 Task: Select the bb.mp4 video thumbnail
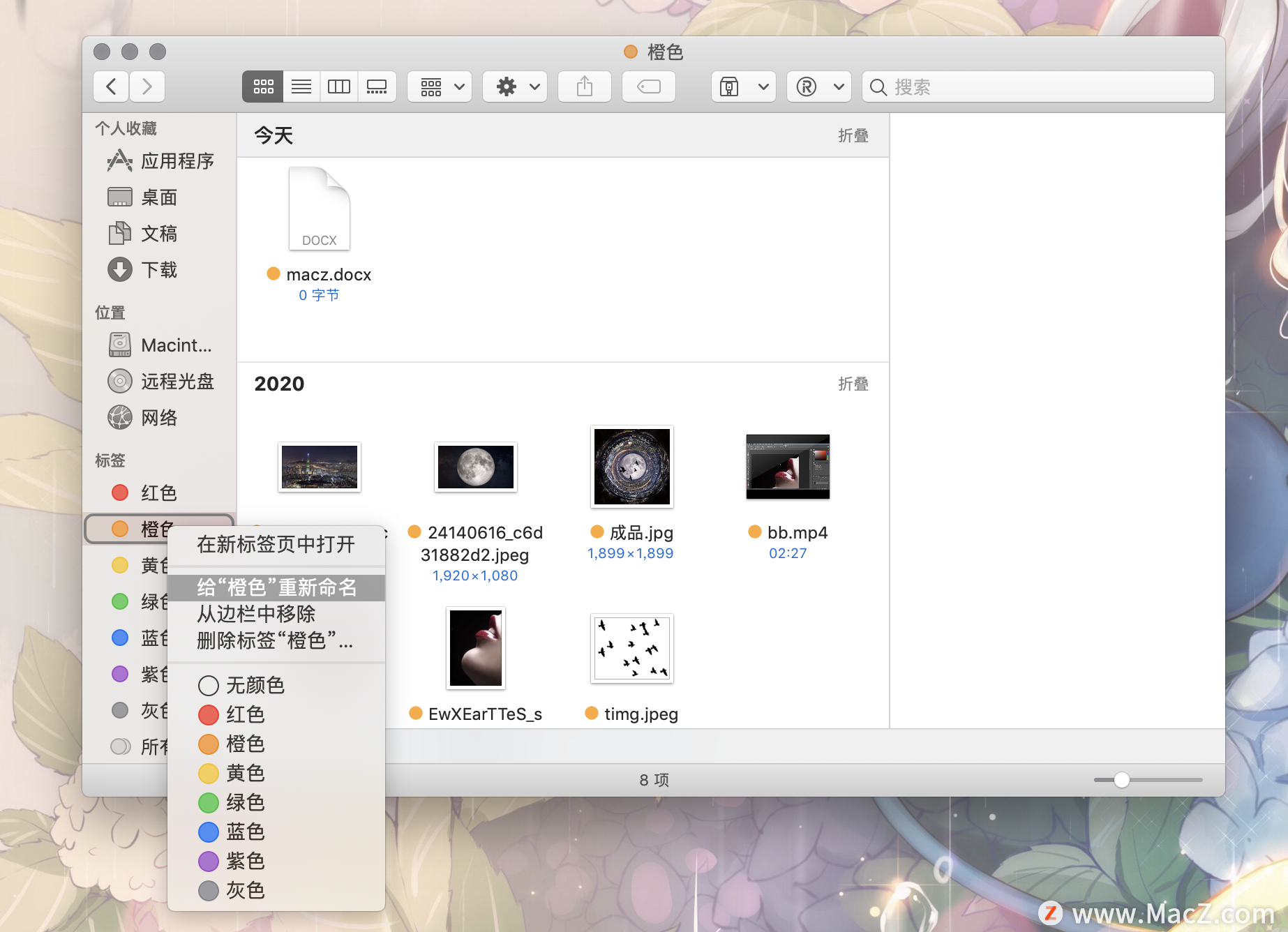(x=788, y=467)
